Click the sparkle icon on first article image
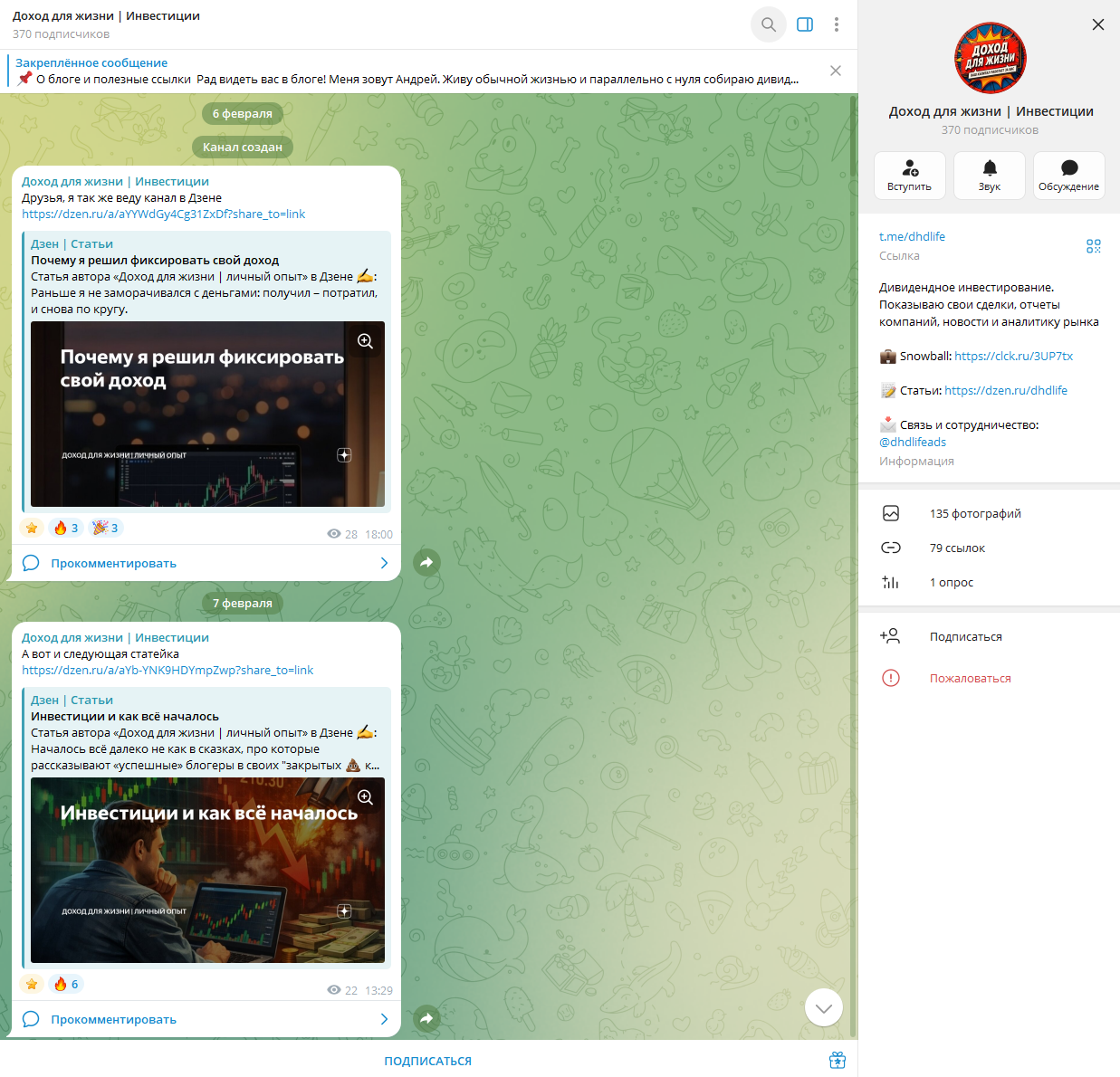 (344, 455)
